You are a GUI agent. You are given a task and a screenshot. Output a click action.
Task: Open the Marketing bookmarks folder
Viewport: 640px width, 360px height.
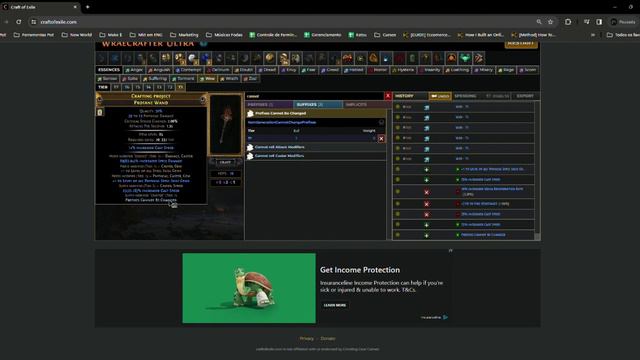point(184,35)
